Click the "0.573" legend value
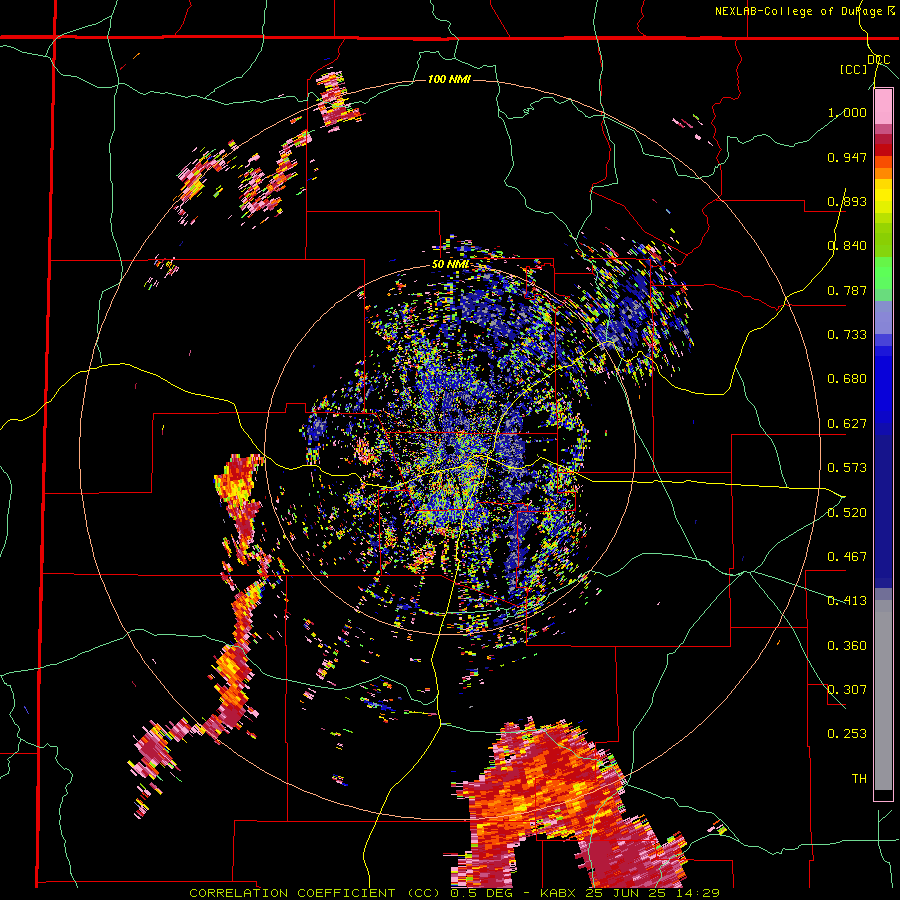 (x=847, y=468)
